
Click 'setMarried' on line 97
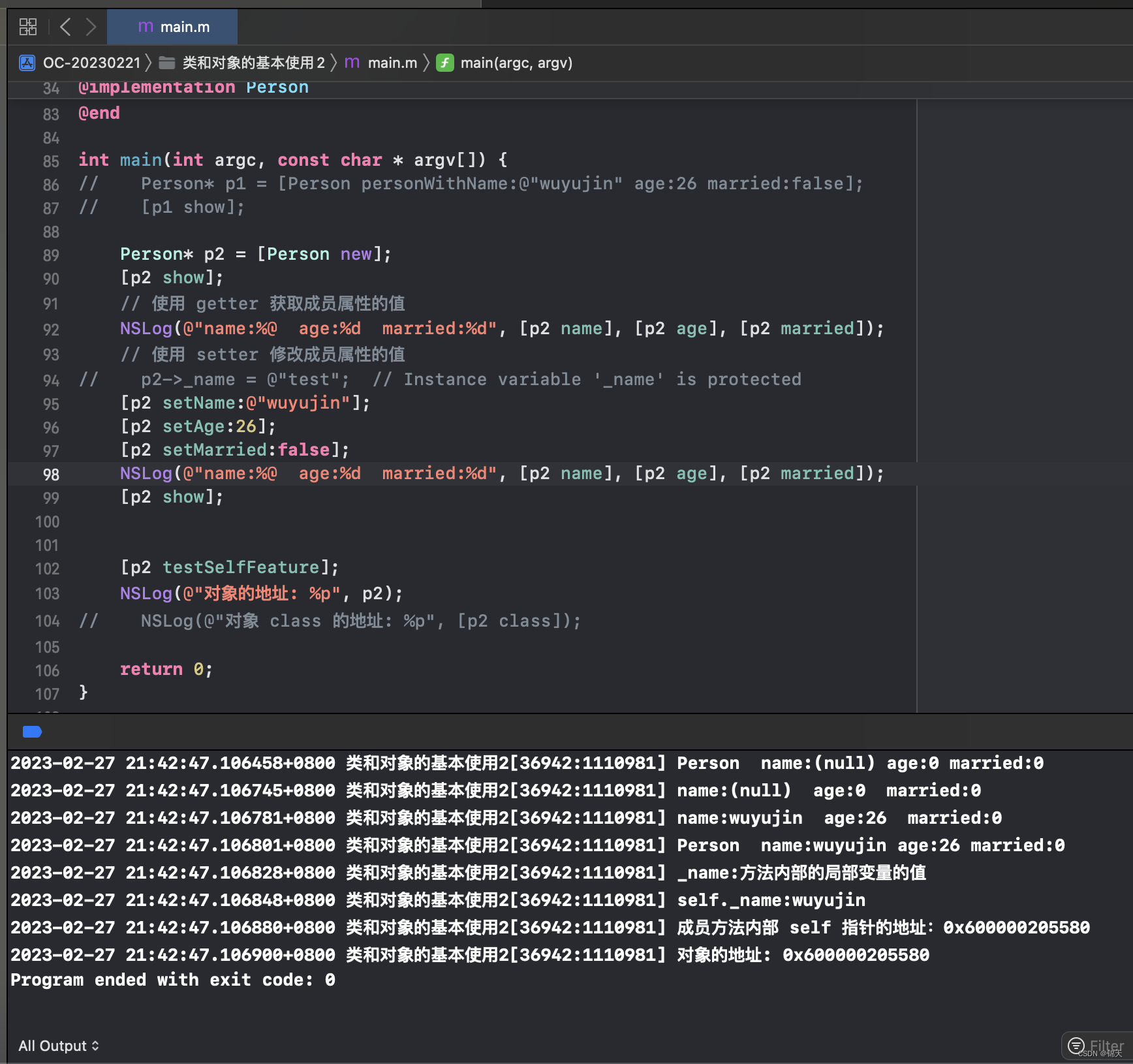click(x=215, y=450)
